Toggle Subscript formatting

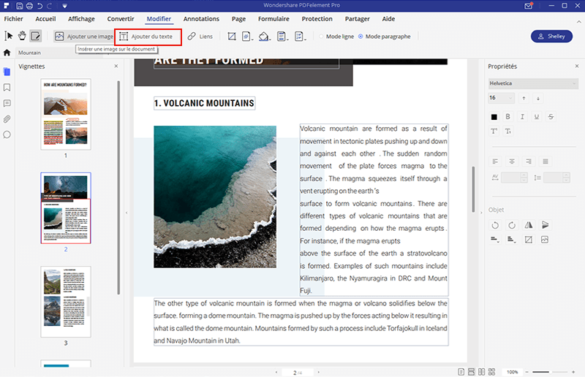click(508, 131)
